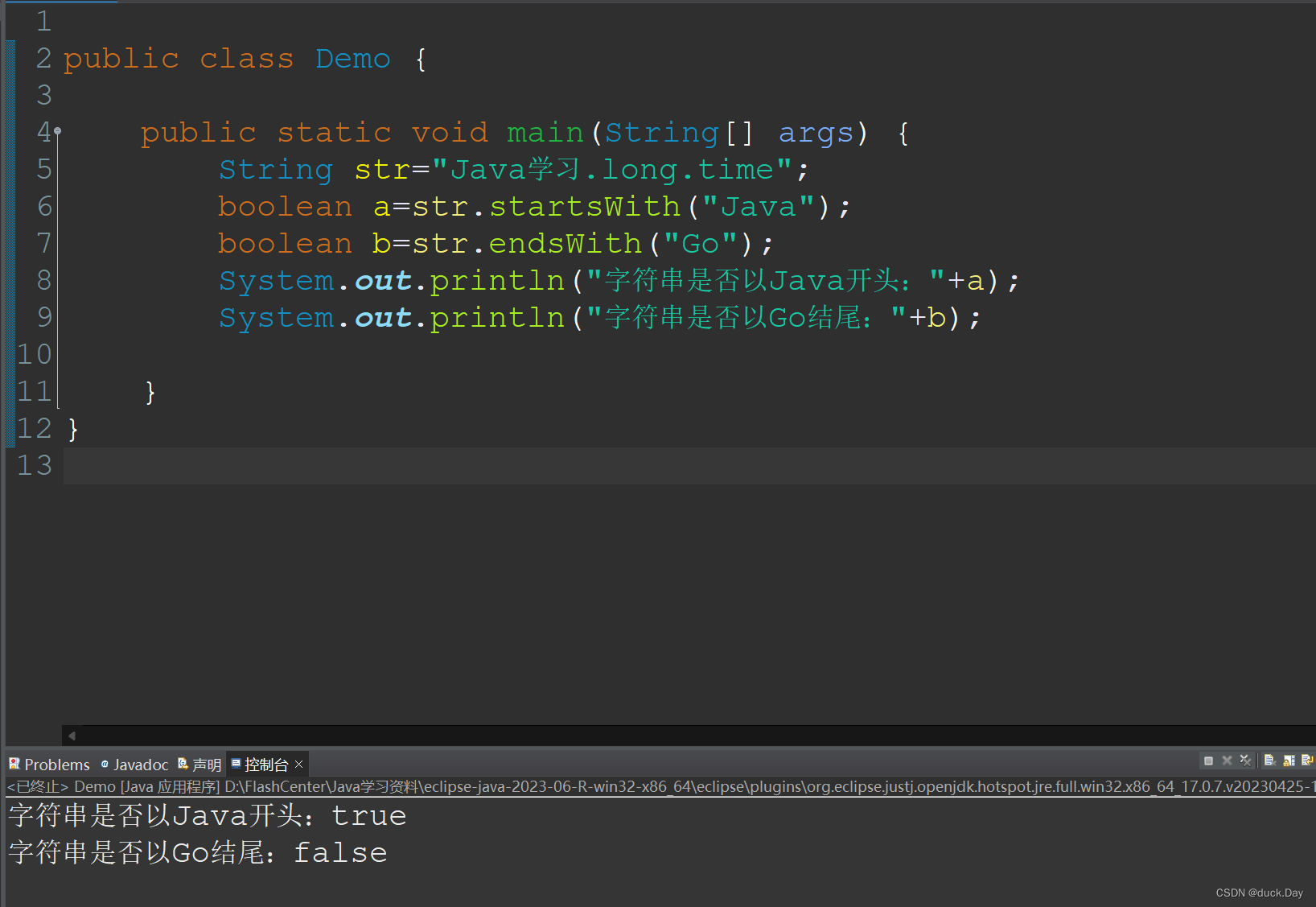Image resolution: width=1316 pixels, height=907 pixels.
Task: Click the Problems view icon
Action: pos(14,764)
